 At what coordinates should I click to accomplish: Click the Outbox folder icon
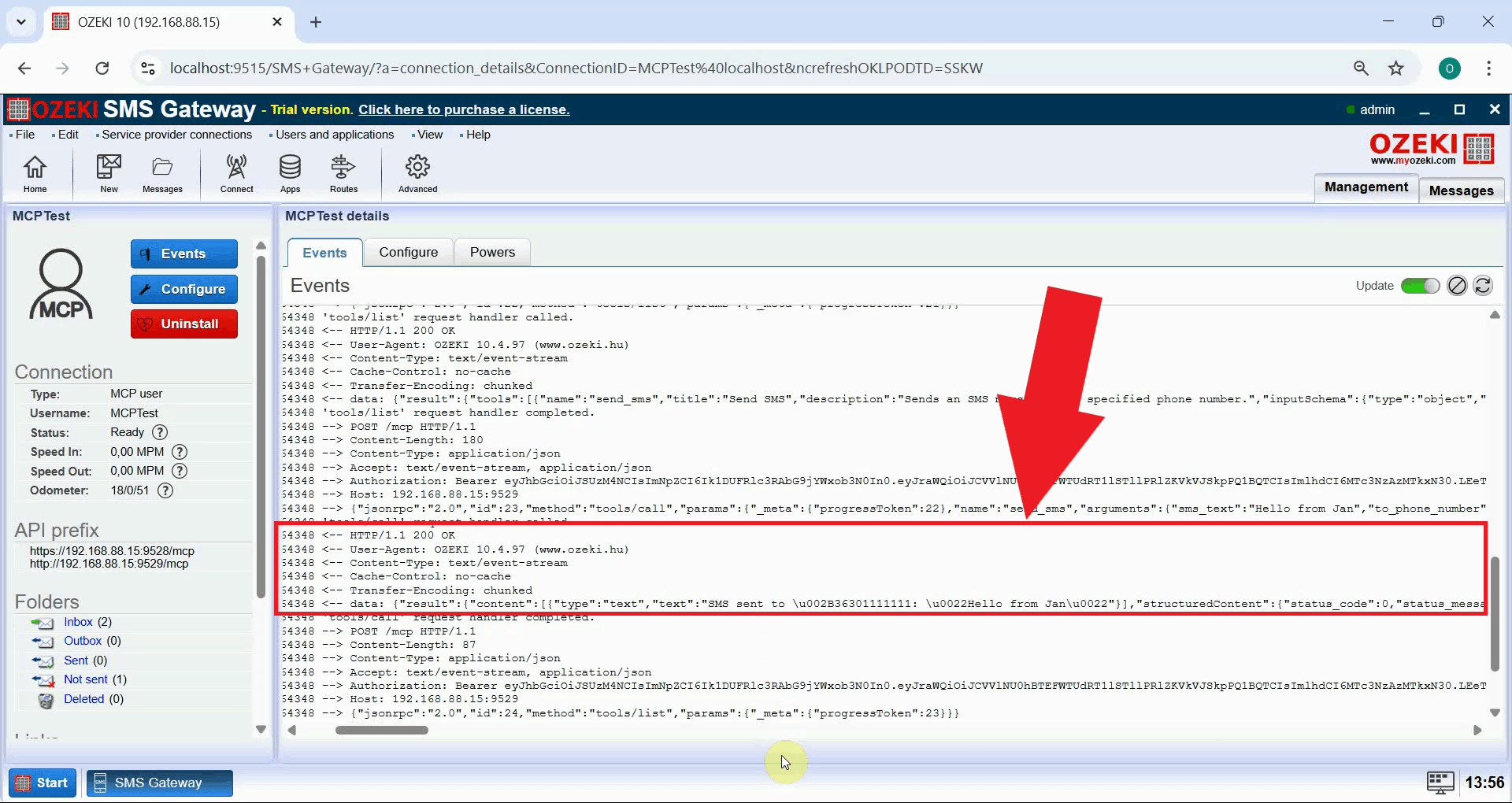click(43, 642)
